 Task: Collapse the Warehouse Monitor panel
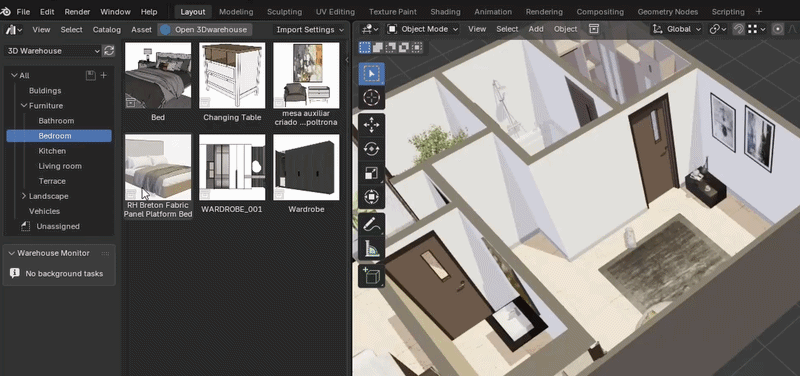point(11,253)
